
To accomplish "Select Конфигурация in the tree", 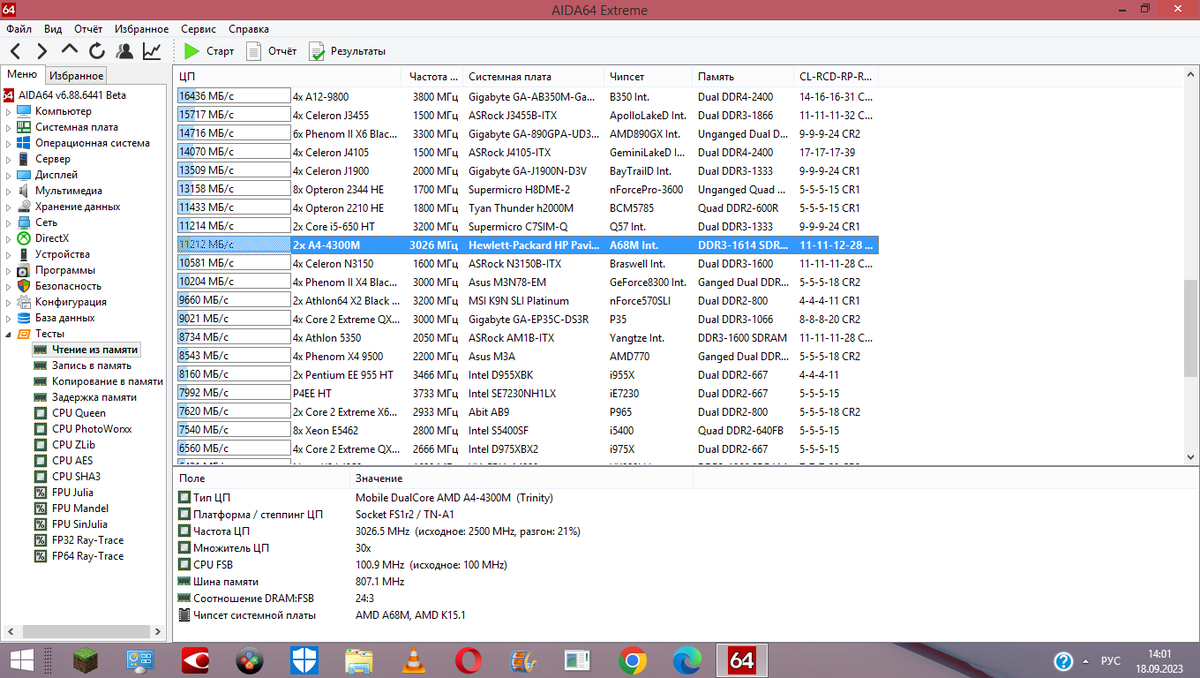I will pos(70,302).
